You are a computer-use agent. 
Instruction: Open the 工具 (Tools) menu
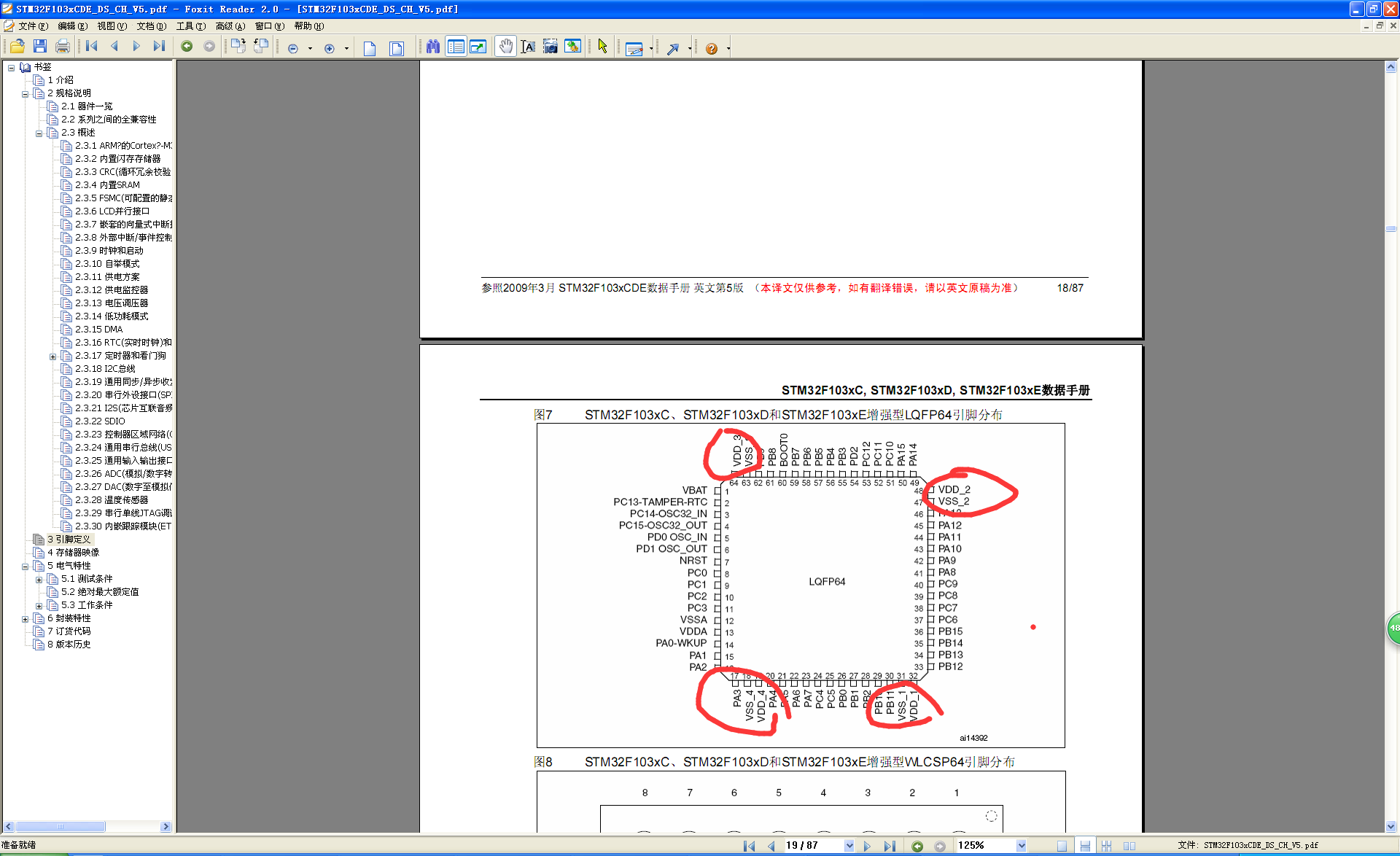point(191,26)
